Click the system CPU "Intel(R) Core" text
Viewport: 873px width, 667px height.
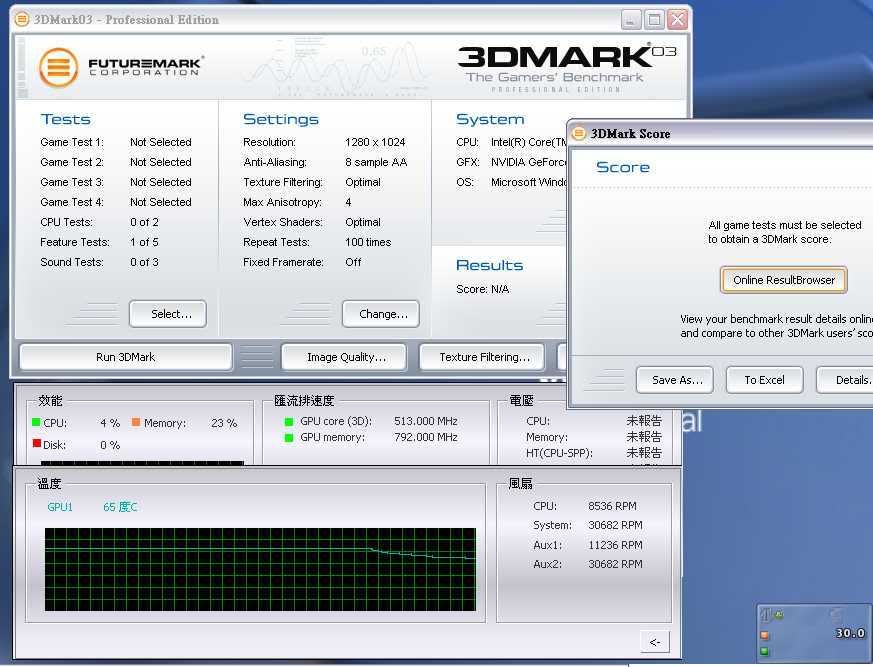[528, 142]
